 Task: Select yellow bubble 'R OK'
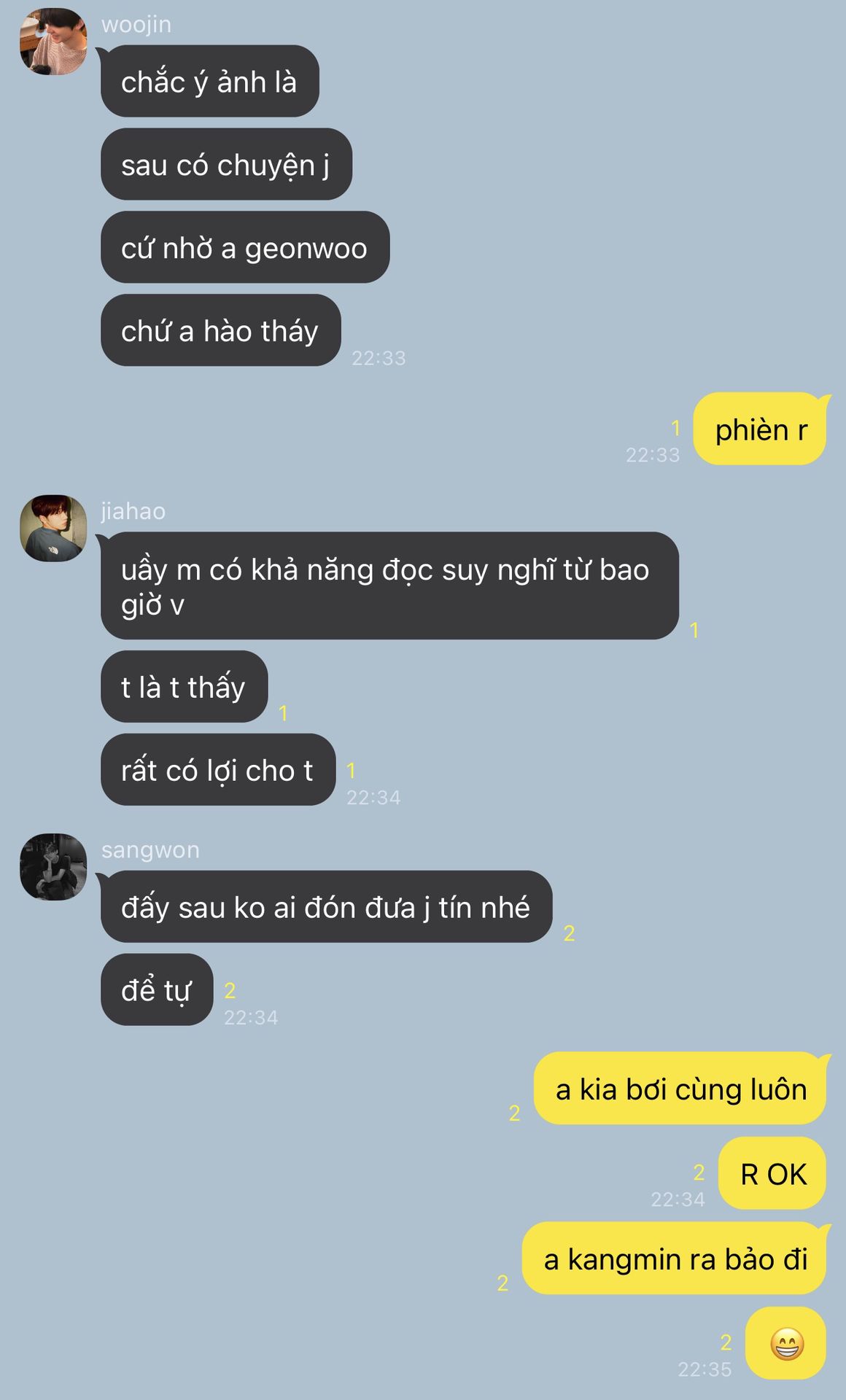tap(772, 1173)
